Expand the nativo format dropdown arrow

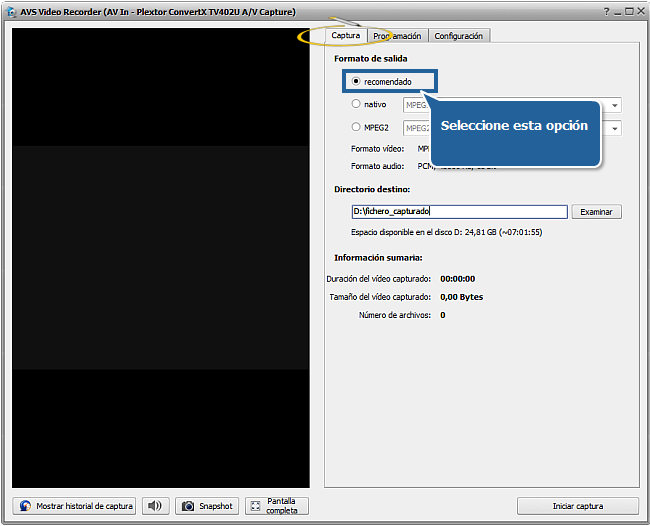[x=615, y=105]
